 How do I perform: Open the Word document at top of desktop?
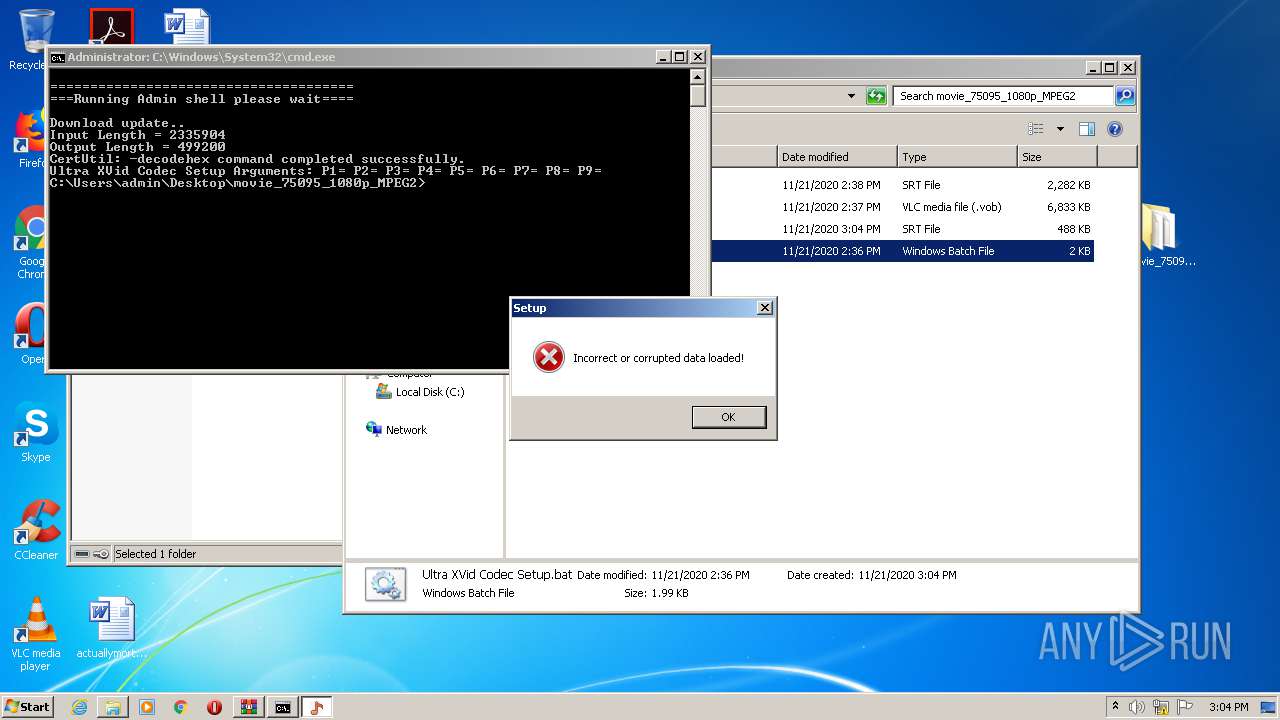click(187, 27)
